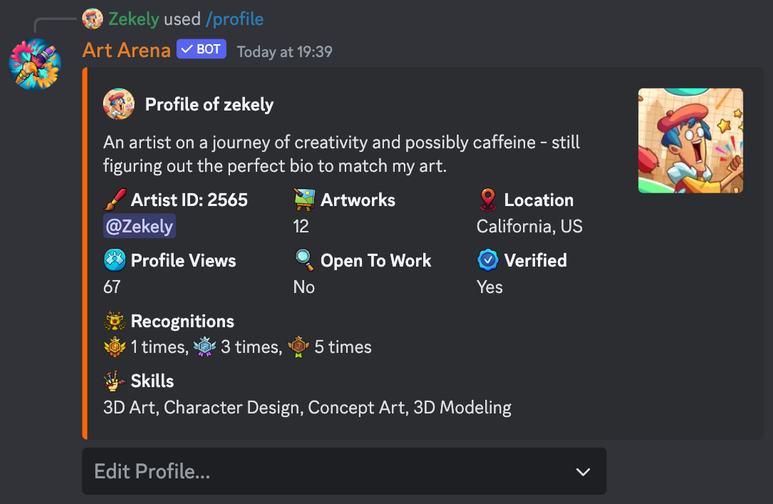Click the red Location pin icon

pyautogui.click(x=488, y=199)
